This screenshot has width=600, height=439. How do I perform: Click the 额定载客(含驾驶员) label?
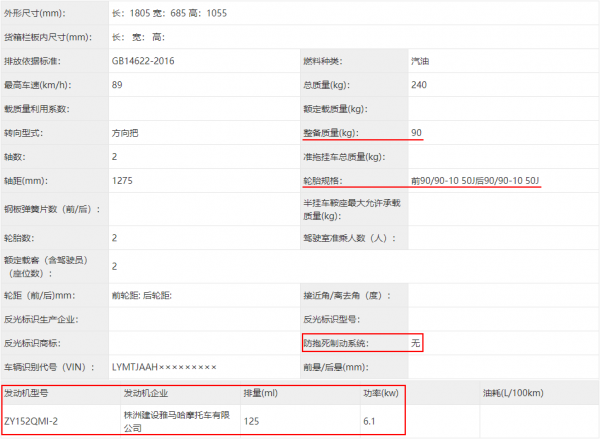click(46, 267)
